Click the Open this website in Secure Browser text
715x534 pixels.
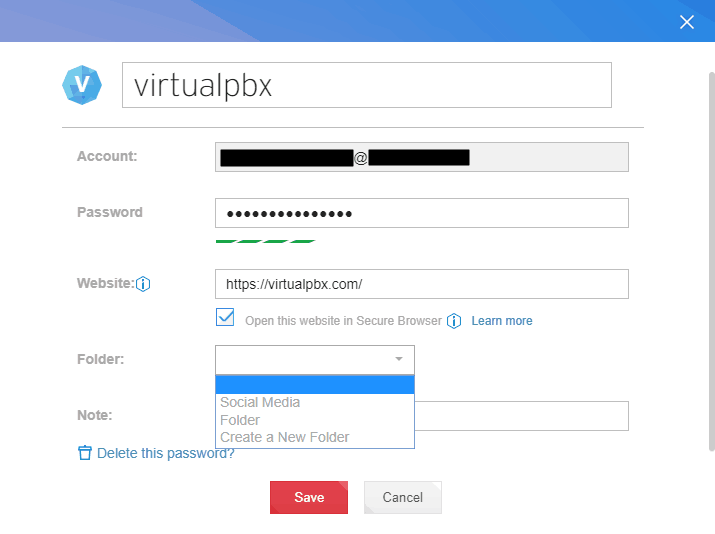tap(343, 321)
